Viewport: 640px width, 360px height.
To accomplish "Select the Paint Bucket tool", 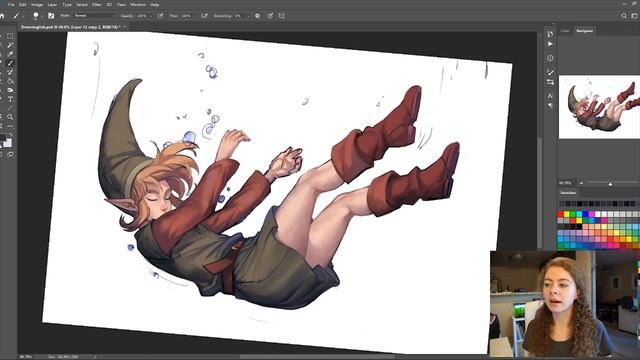I will 10,81.
